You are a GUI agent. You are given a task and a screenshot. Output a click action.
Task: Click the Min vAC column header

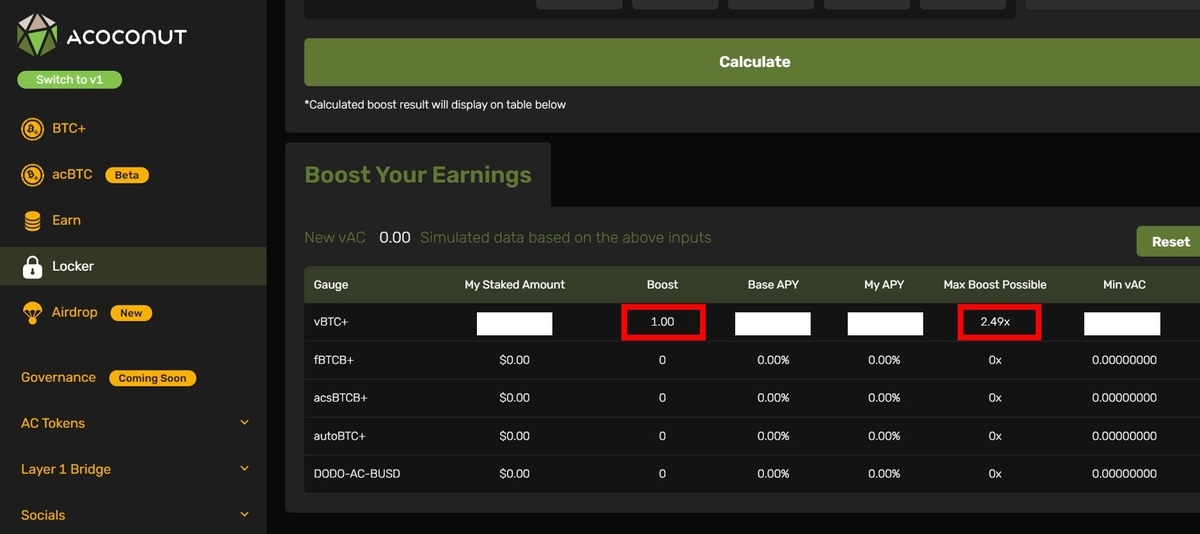[1122, 285]
